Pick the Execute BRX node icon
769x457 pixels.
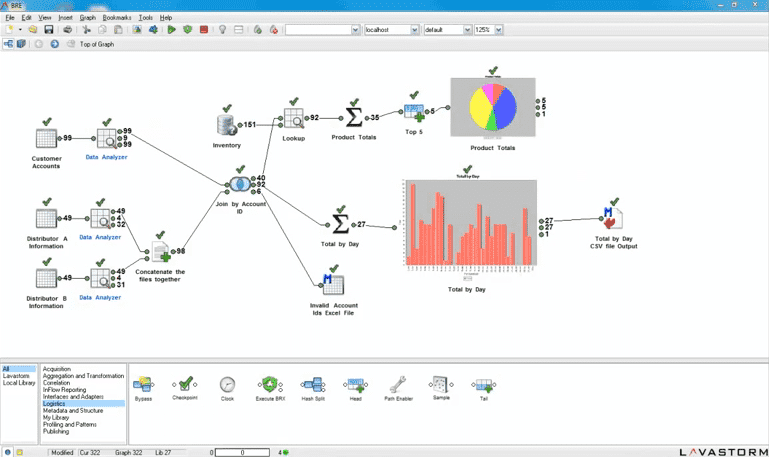pyautogui.click(x=268, y=385)
